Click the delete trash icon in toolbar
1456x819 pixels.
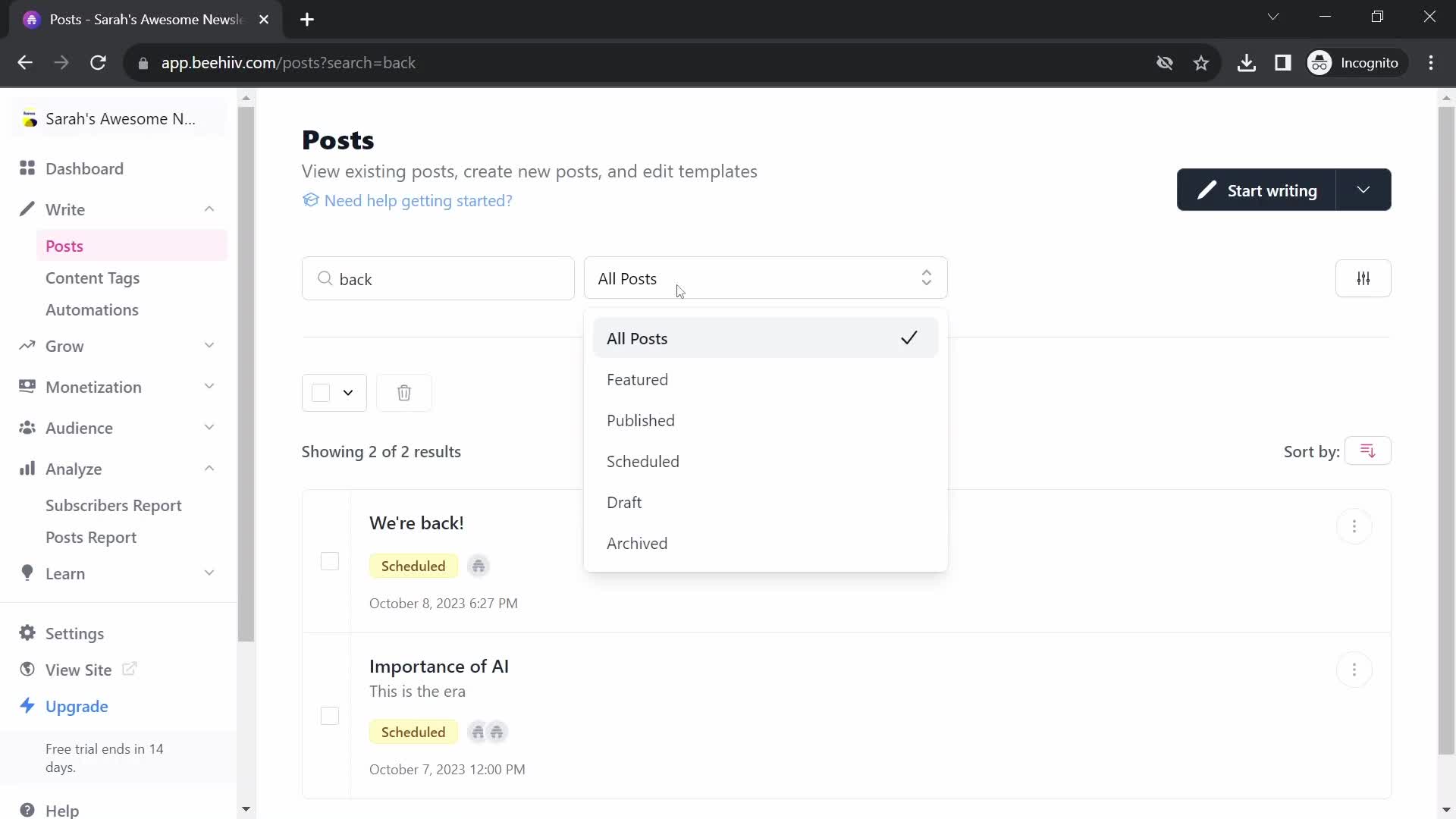point(405,393)
